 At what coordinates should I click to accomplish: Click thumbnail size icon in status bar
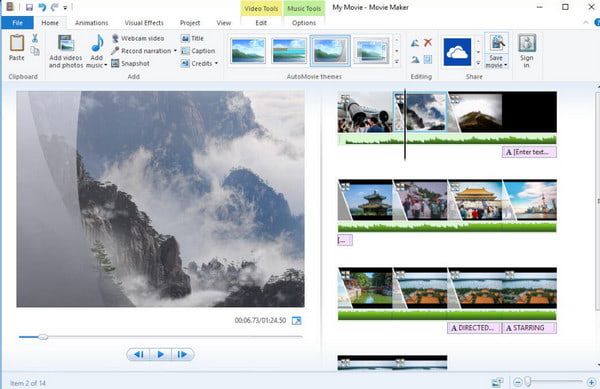pos(497,382)
